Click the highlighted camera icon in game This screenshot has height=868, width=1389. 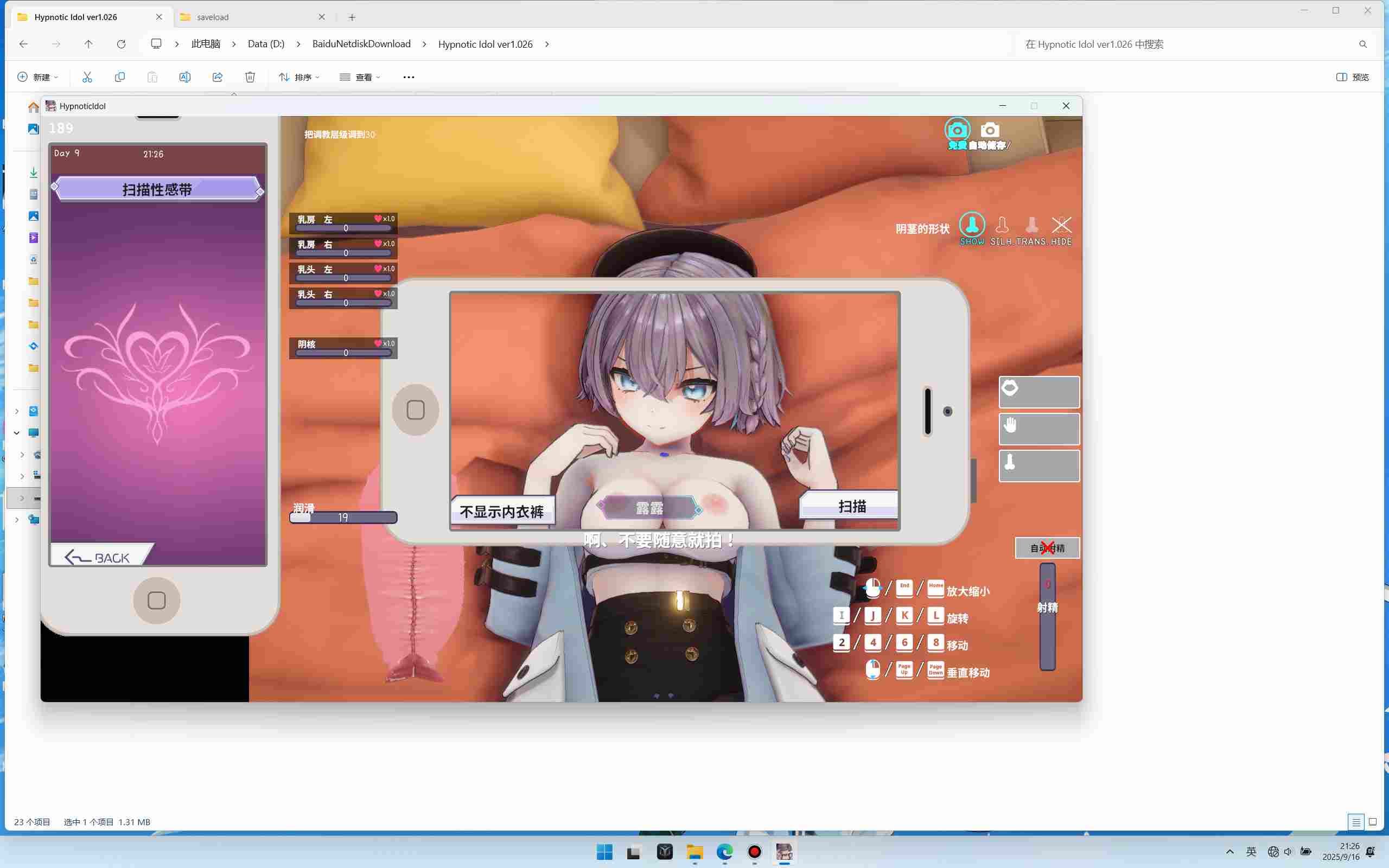[x=957, y=130]
